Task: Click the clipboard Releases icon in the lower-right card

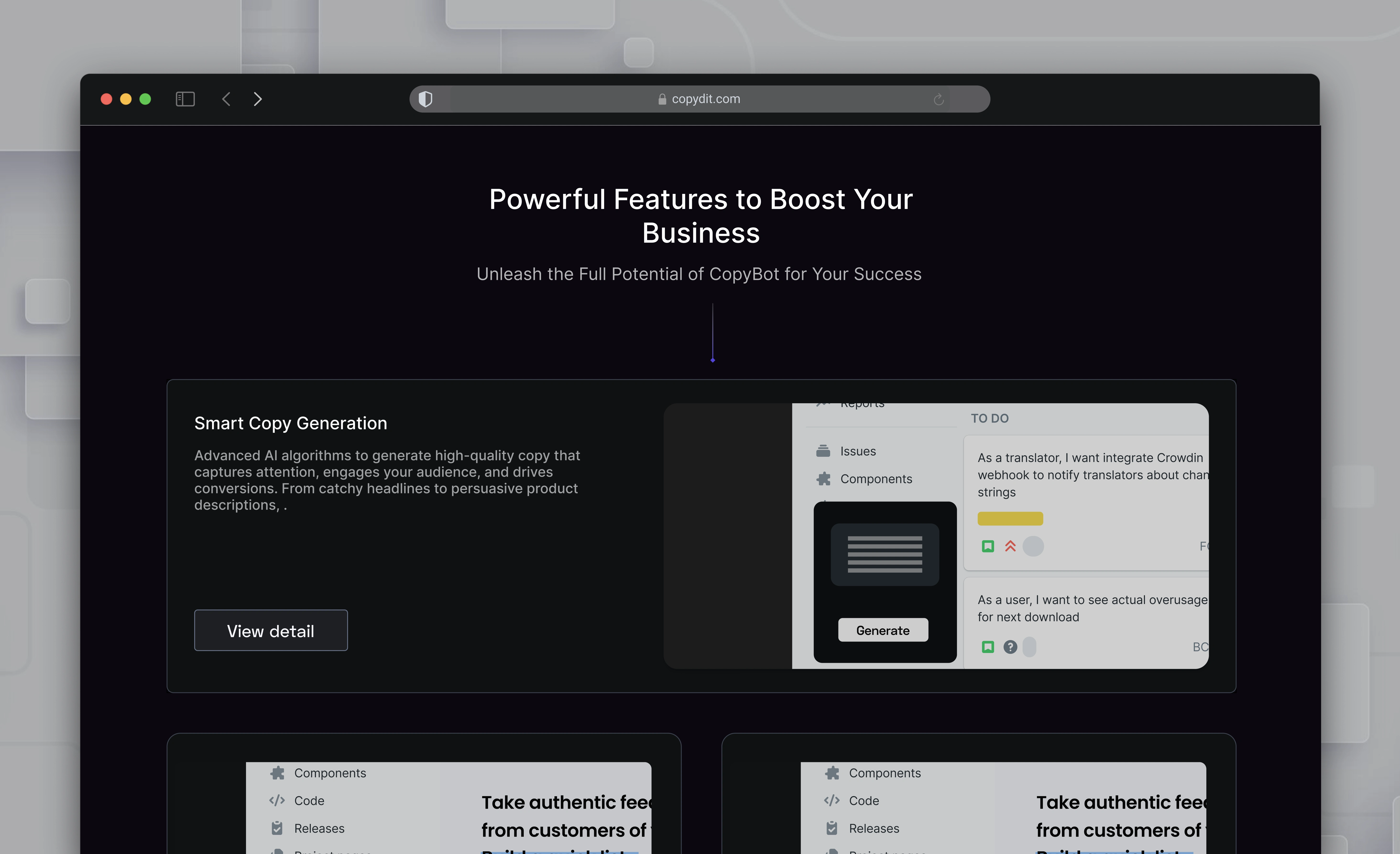Action: tap(832, 828)
